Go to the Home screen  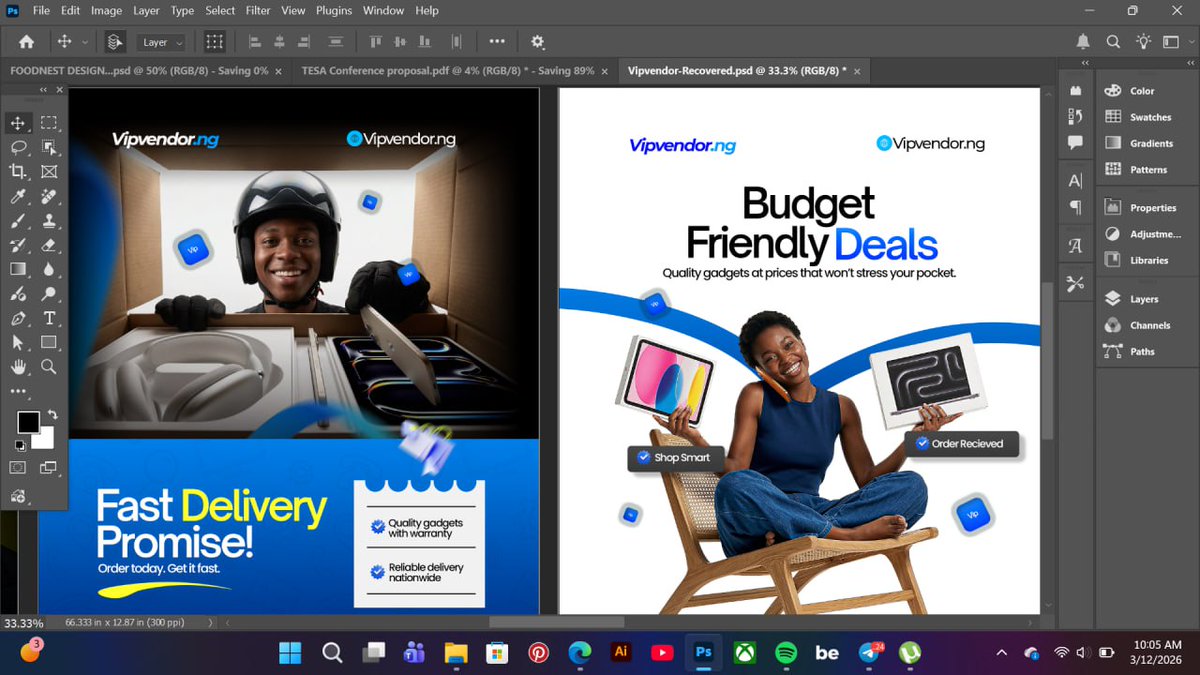26,42
